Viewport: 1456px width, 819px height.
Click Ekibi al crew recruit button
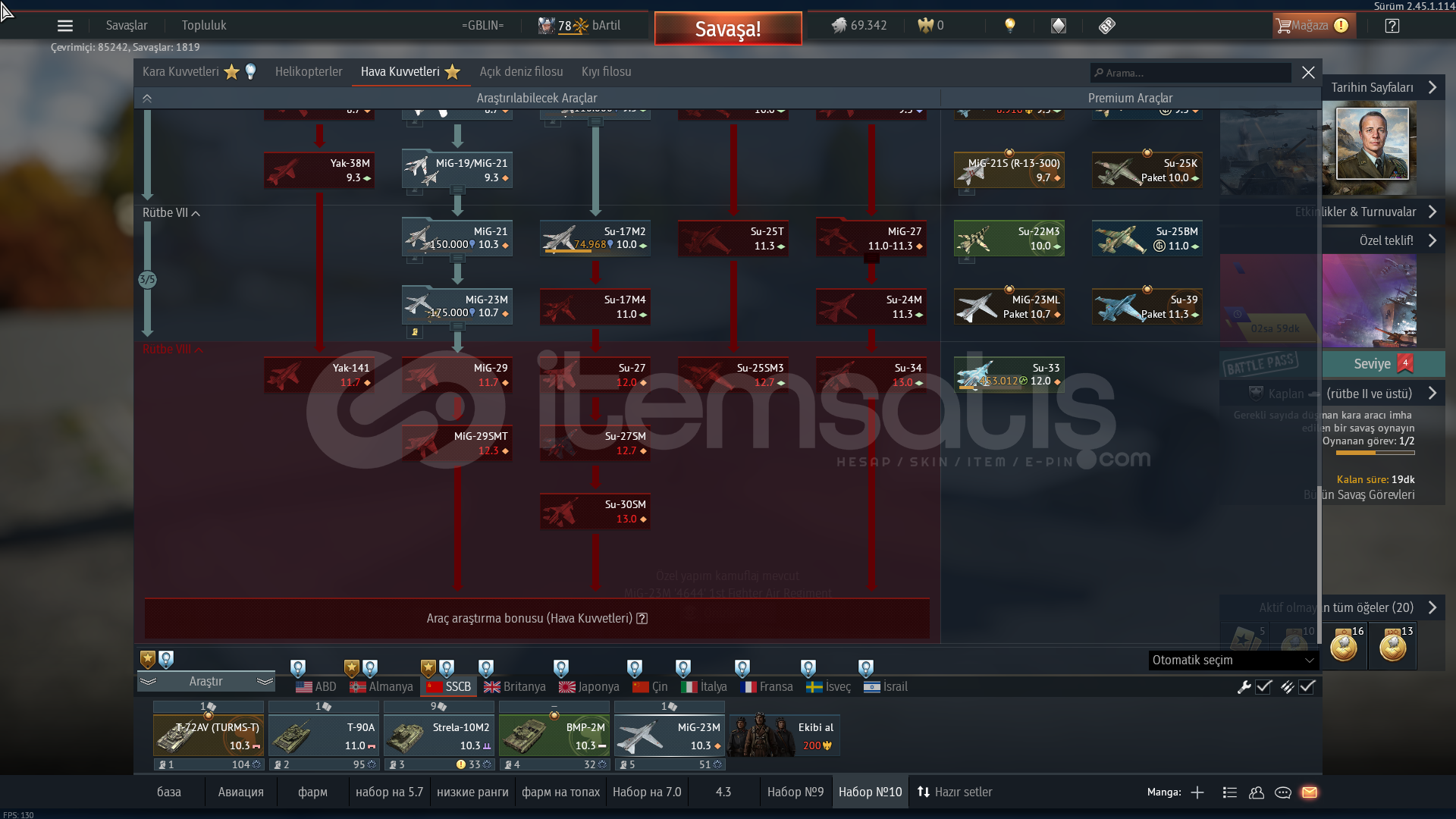784,735
